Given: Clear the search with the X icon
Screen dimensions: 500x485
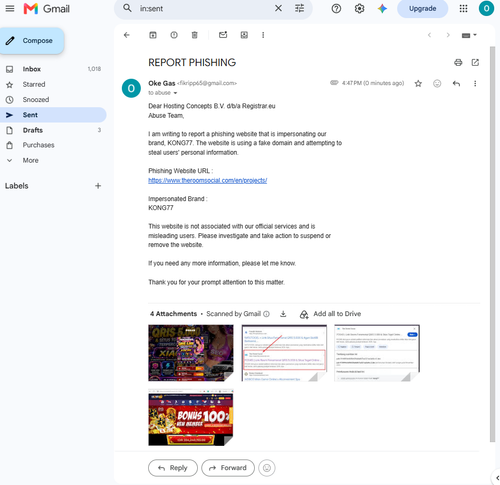Looking at the screenshot, I should tap(278, 8).
